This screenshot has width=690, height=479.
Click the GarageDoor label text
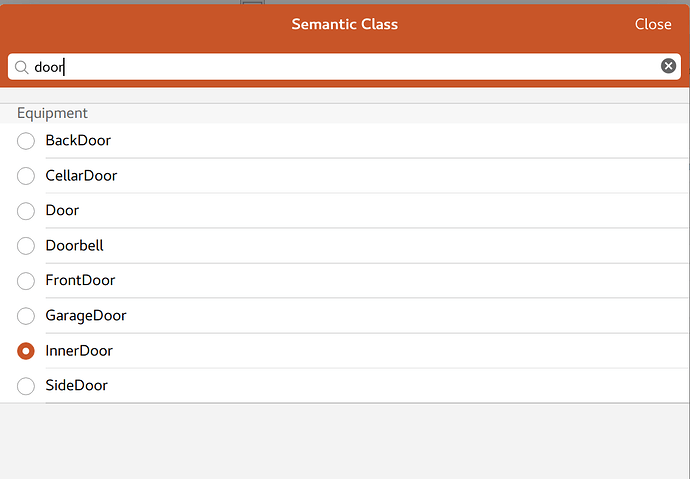[x=86, y=316]
